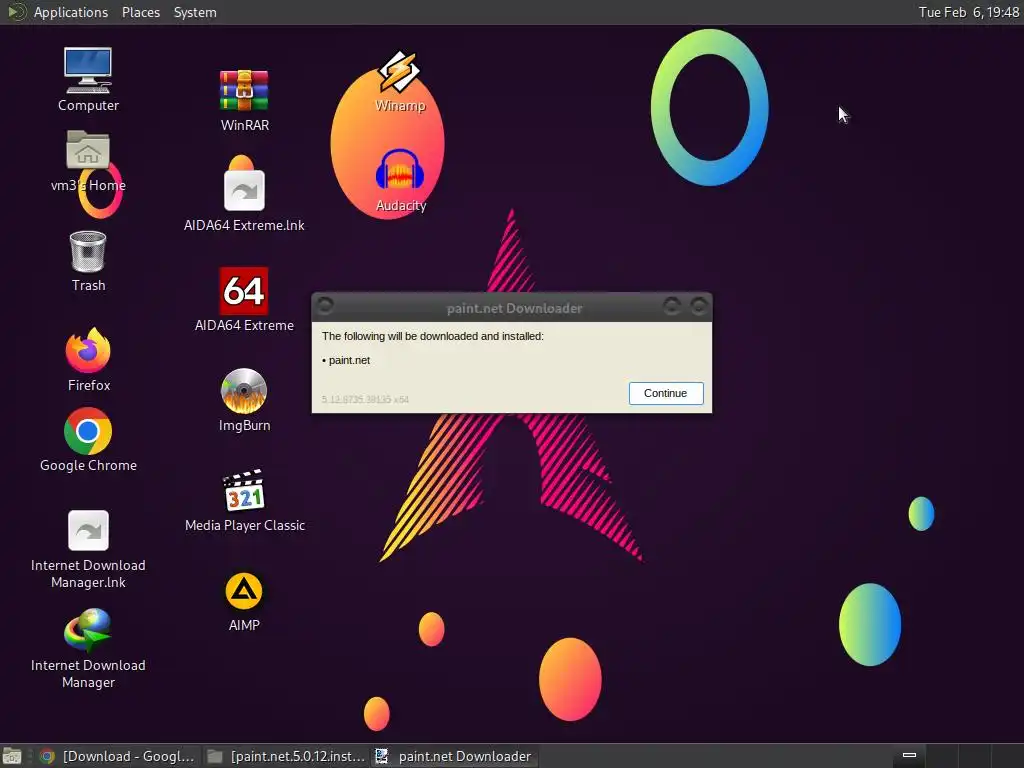Screen dimensions: 1024x768
Task: Open WinRAR desktop icon
Action: 244,91
